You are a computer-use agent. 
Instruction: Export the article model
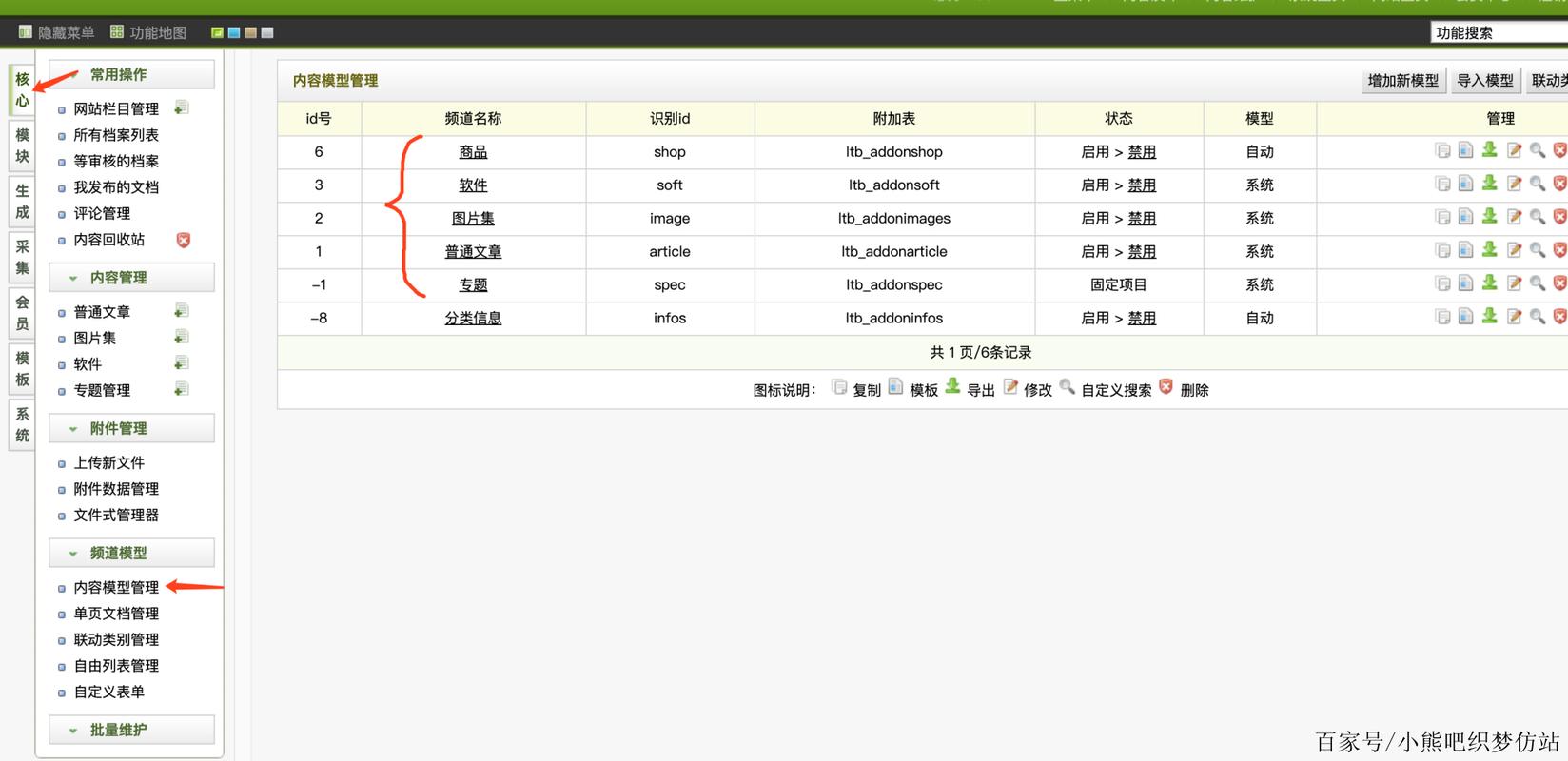(x=1489, y=250)
